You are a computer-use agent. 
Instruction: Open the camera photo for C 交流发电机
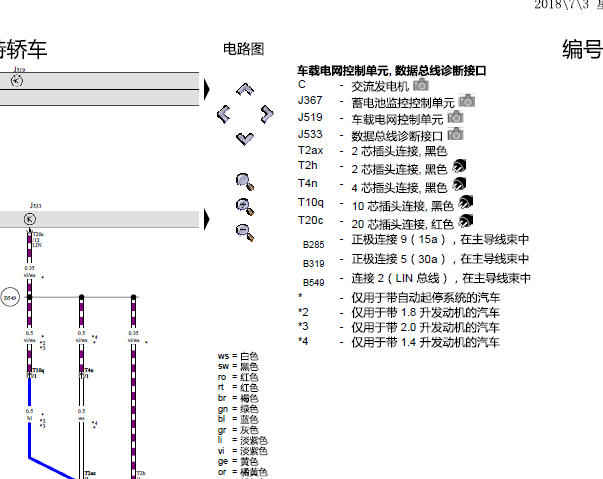421,85
